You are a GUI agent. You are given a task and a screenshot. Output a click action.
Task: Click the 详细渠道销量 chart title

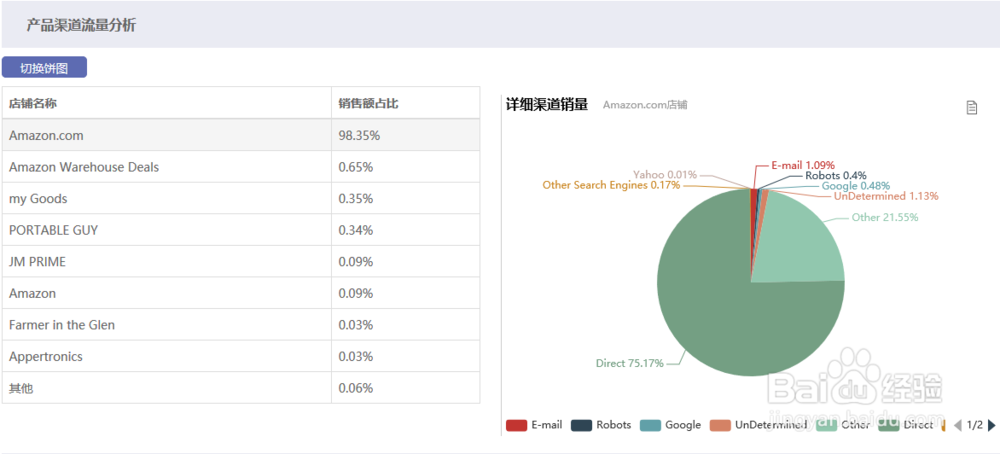coord(547,105)
